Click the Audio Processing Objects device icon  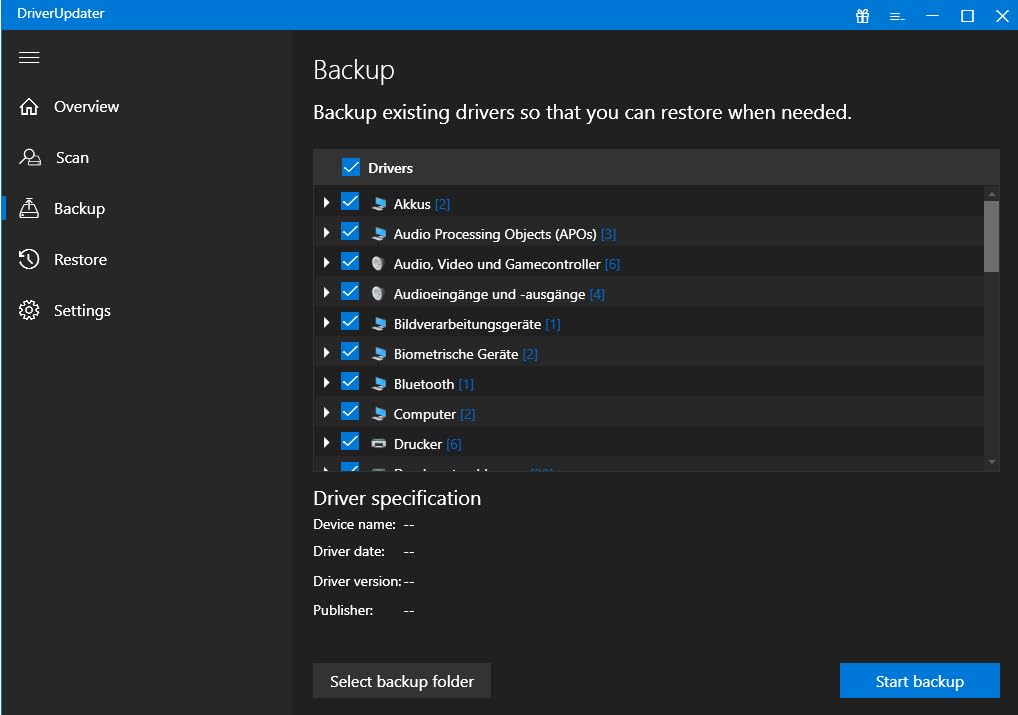(379, 234)
